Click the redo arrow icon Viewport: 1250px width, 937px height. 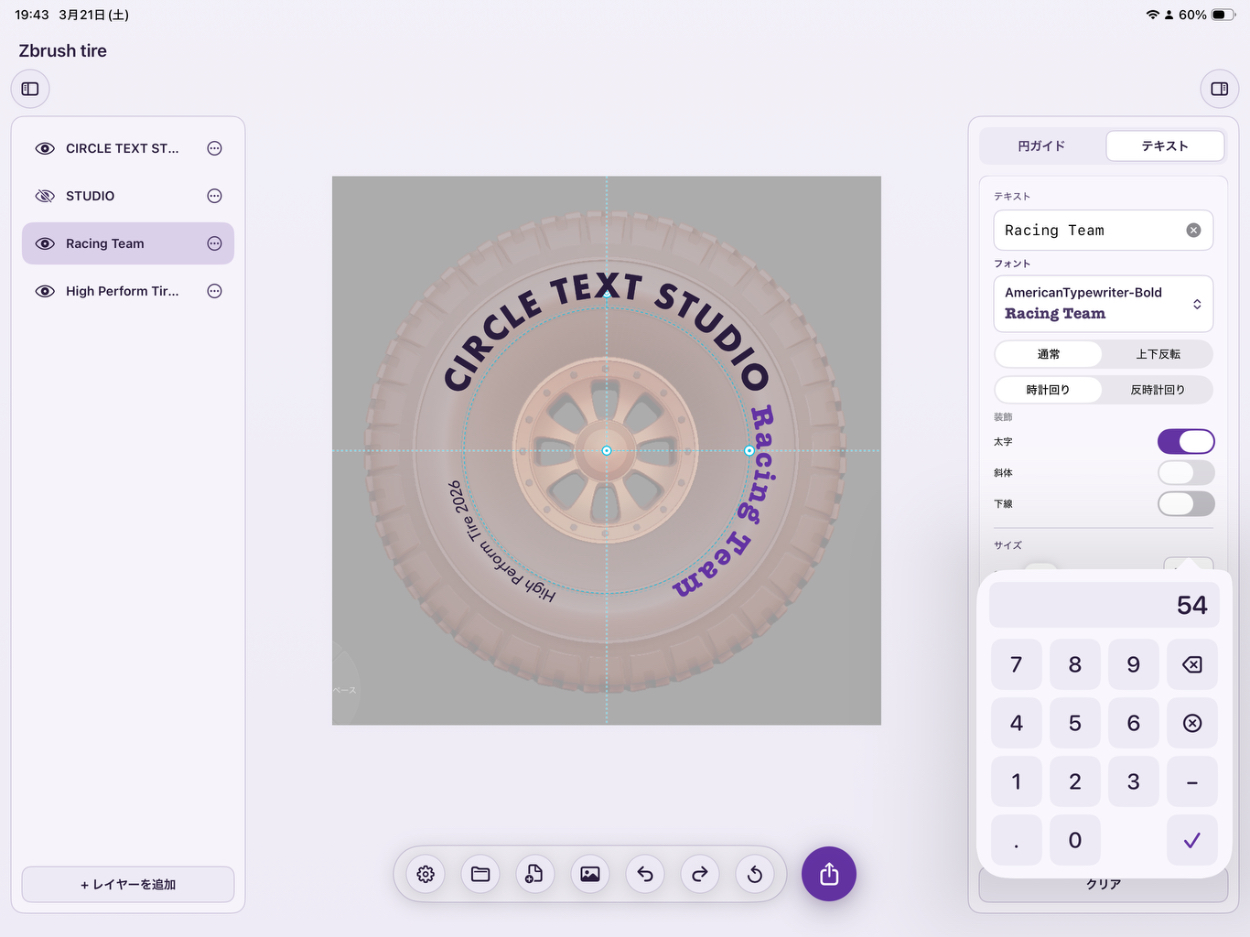700,874
